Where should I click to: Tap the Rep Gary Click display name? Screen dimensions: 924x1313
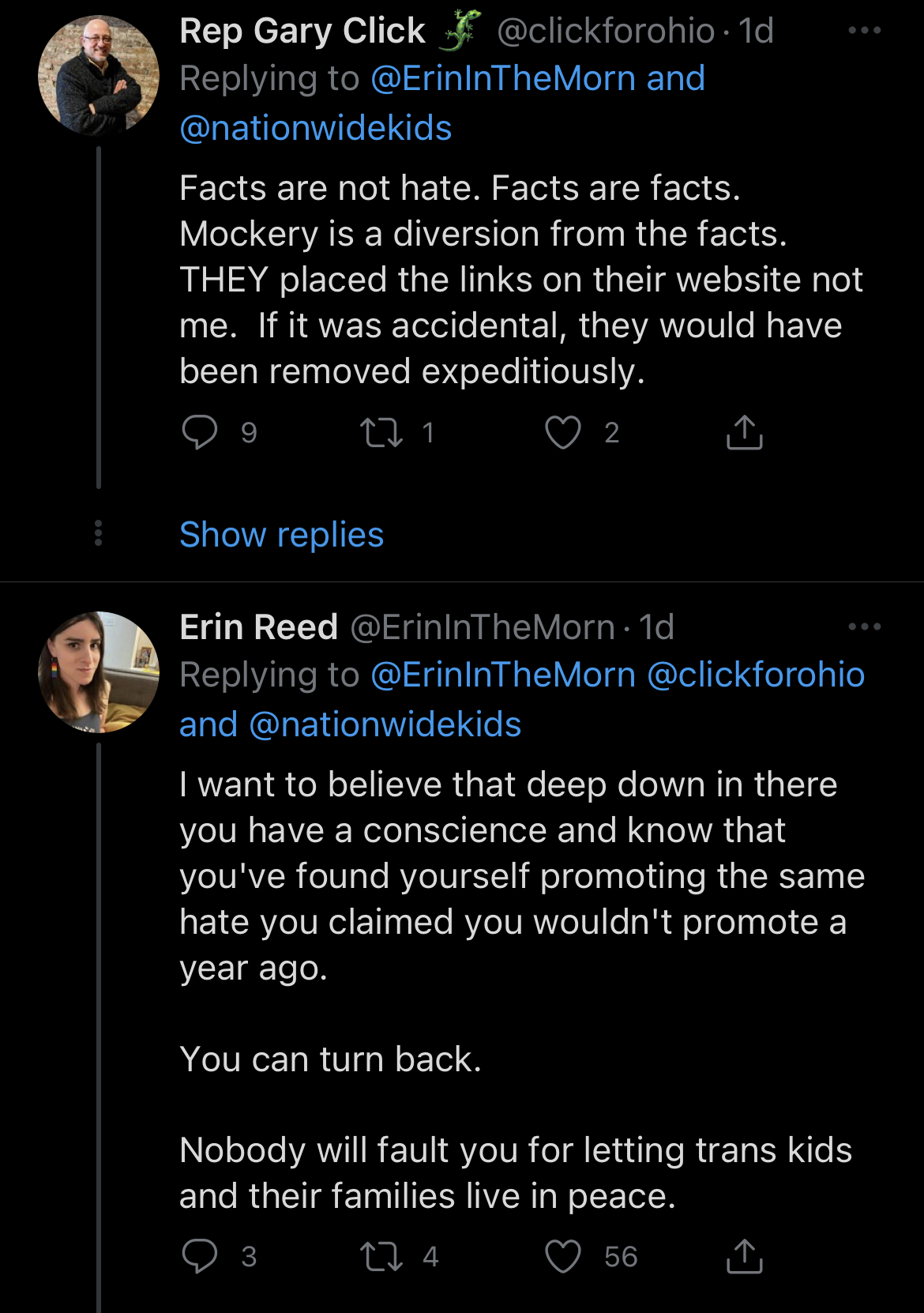[302, 32]
